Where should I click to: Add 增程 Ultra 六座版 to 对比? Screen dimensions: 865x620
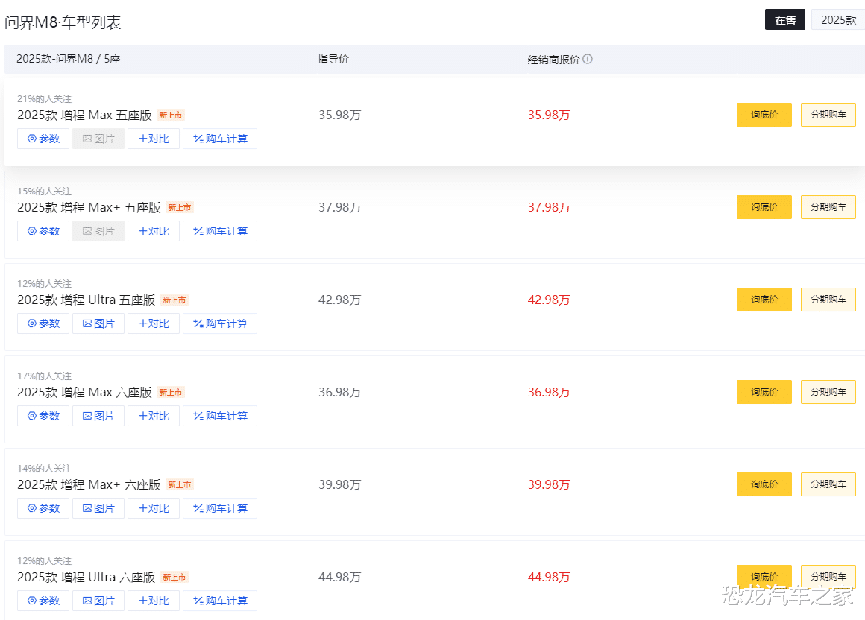point(153,601)
